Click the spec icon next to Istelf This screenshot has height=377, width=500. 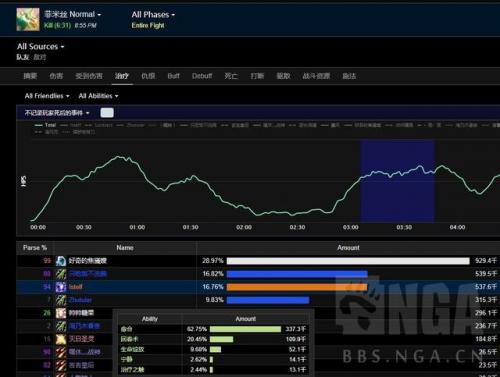(x=61, y=287)
